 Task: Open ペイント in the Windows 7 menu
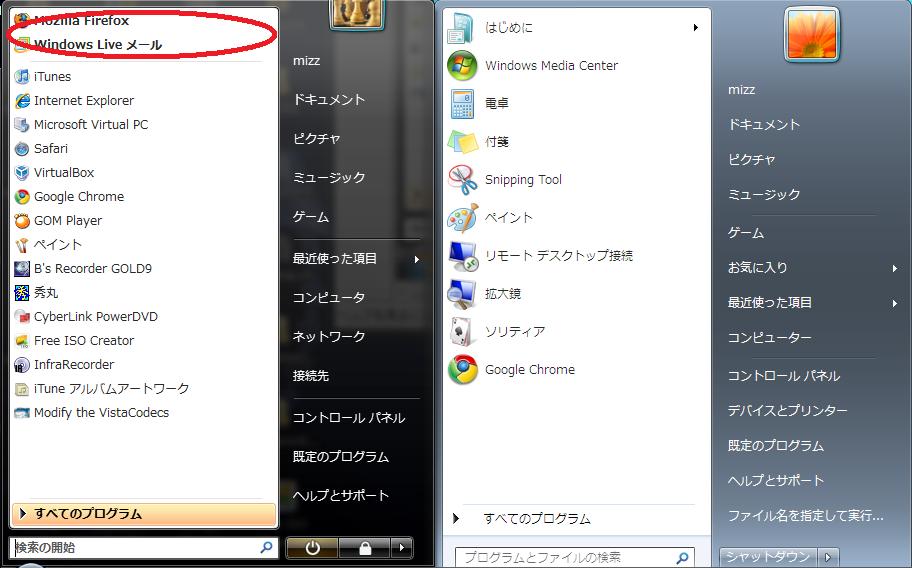point(490,217)
